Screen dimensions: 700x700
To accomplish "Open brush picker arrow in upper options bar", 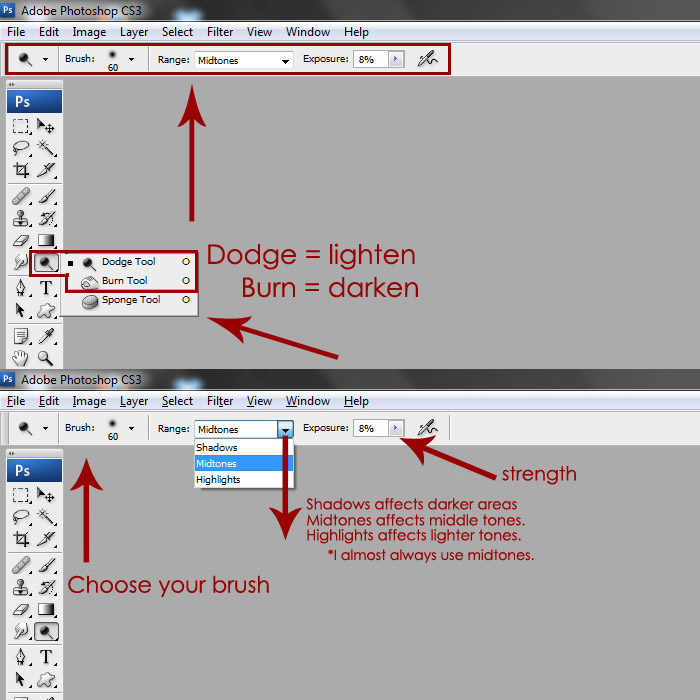I will 131,59.
